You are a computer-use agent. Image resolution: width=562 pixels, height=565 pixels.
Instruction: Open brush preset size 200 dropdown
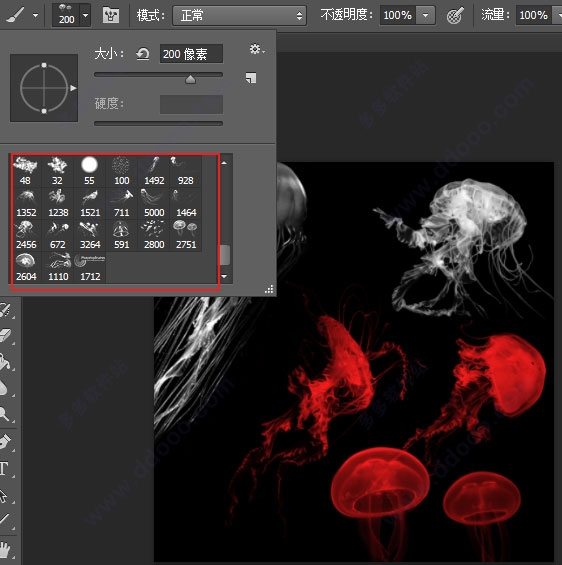(x=85, y=15)
